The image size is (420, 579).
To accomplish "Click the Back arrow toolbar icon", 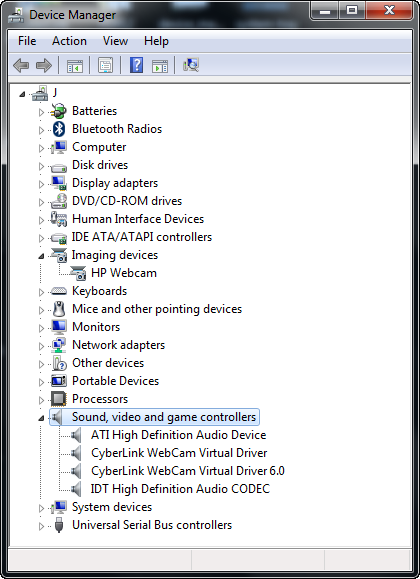I will [21, 65].
